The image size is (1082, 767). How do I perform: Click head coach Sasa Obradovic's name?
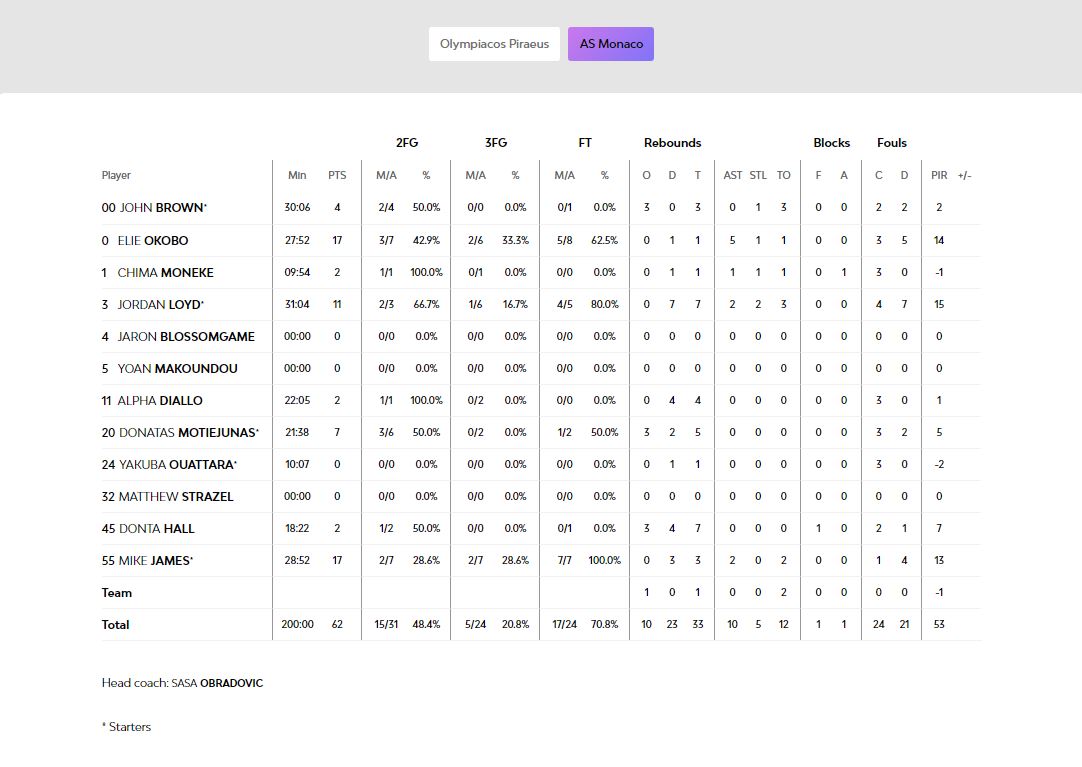(217, 683)
